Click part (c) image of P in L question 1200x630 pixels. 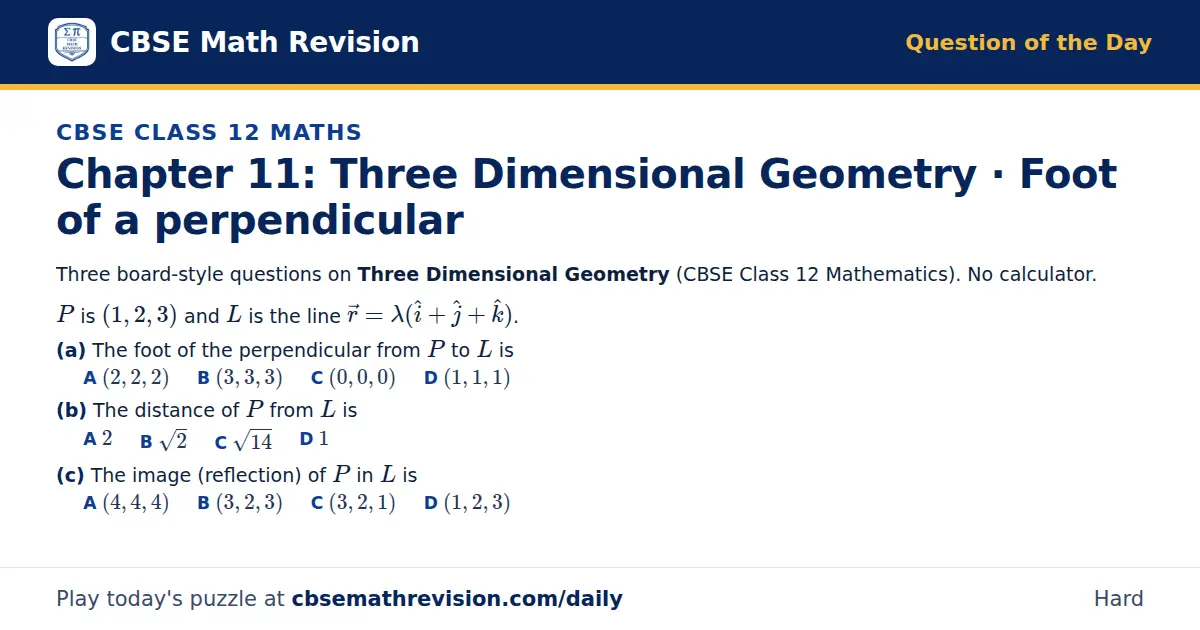(x=237, y=475)
